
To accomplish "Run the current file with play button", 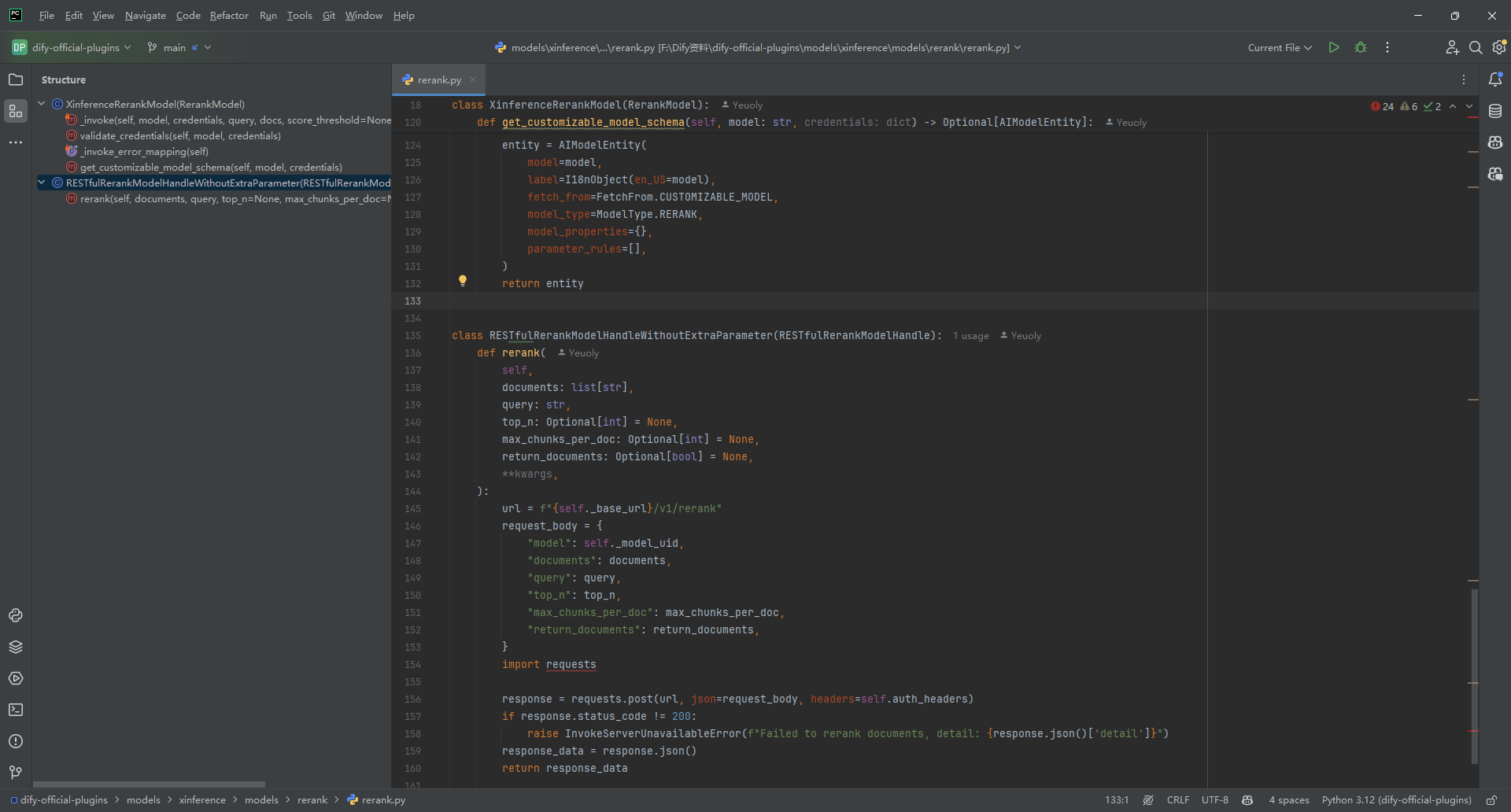I will coord(1334,47).
